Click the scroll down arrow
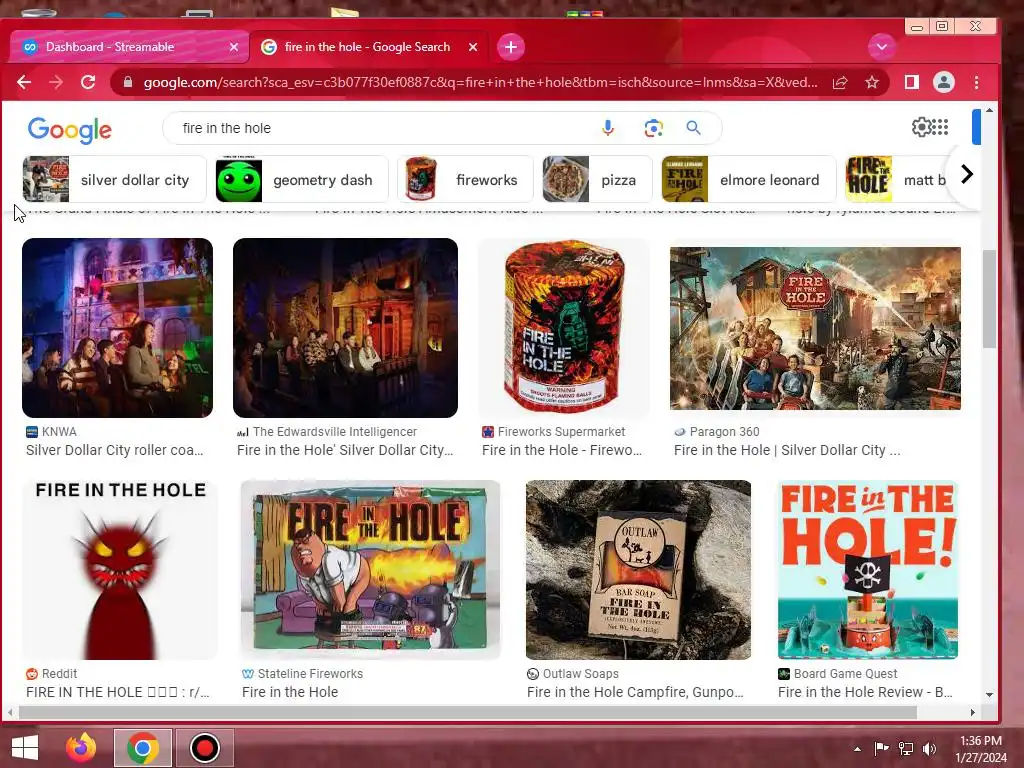 pyautogui.click(x=989, y=694)
